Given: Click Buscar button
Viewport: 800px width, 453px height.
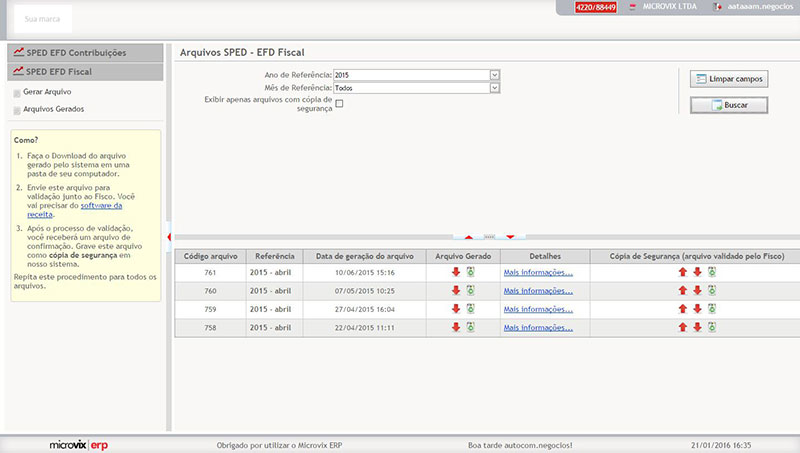Looking at the screenshot, I should (729, 105).
